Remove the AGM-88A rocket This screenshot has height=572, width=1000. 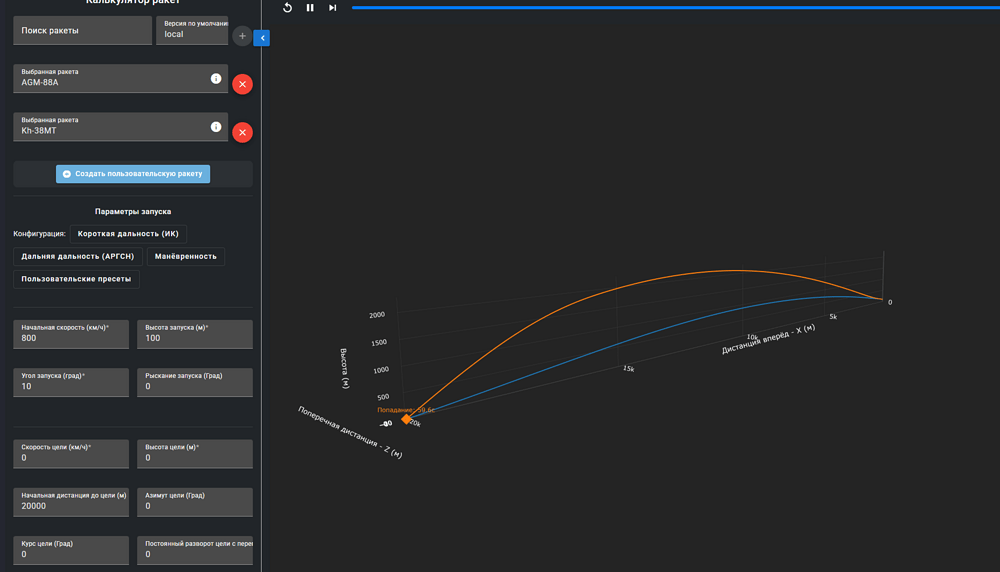[x=242, y=84]
